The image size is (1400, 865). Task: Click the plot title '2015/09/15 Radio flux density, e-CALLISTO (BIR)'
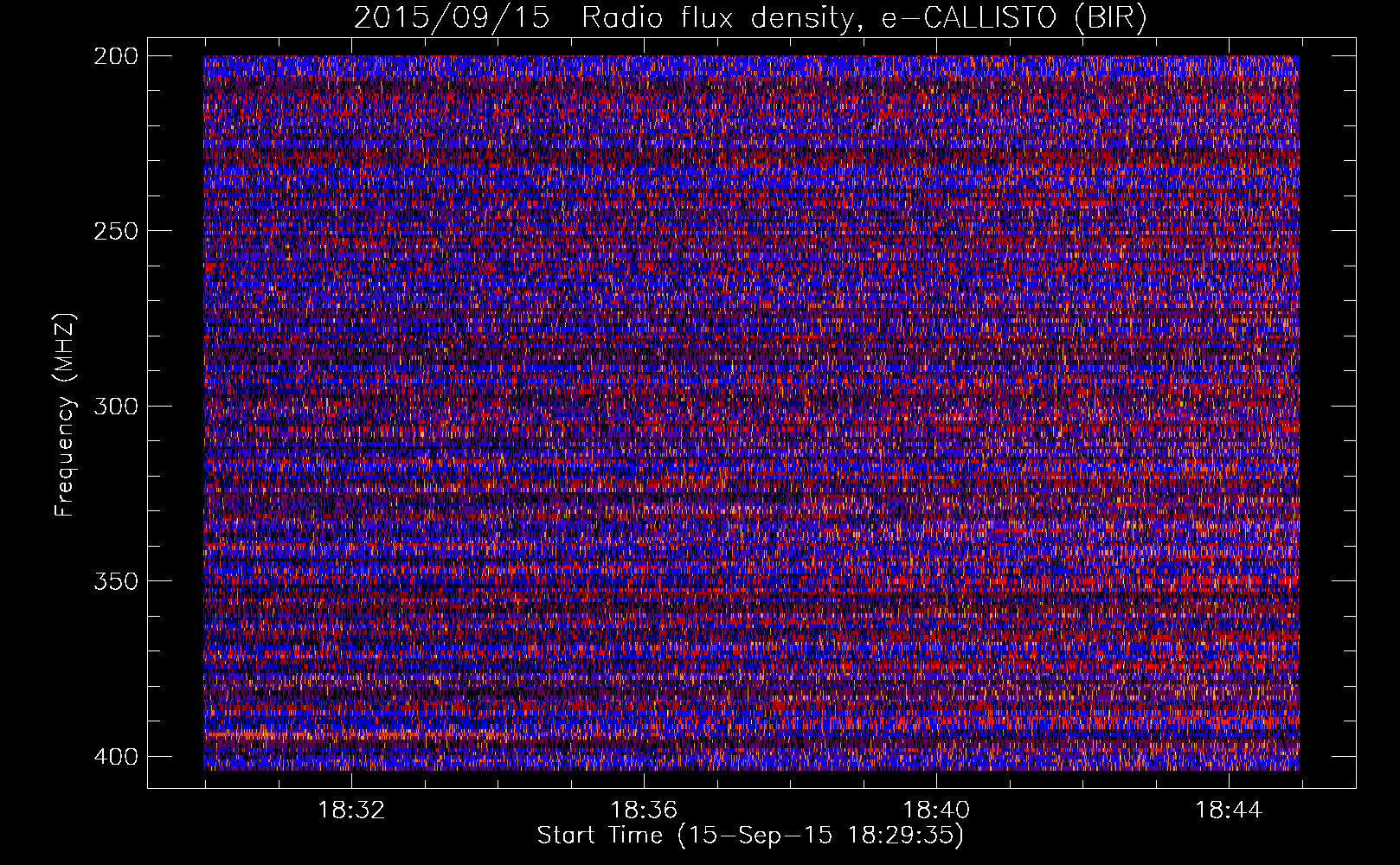pos(750,18)
